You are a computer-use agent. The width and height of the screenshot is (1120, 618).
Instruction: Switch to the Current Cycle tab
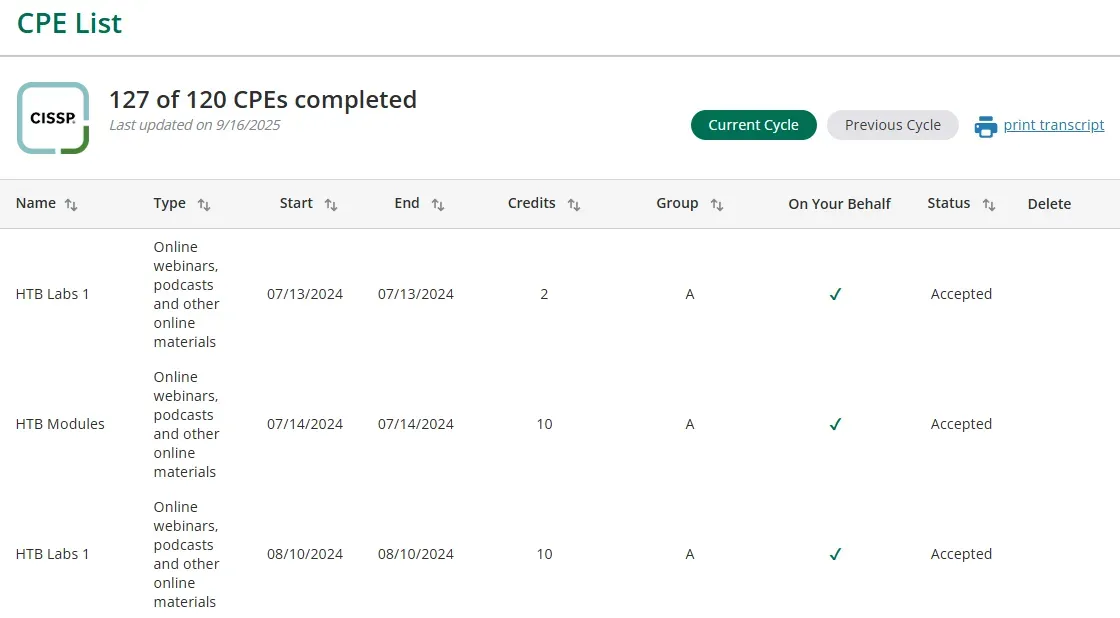click(x=753, y=125)
